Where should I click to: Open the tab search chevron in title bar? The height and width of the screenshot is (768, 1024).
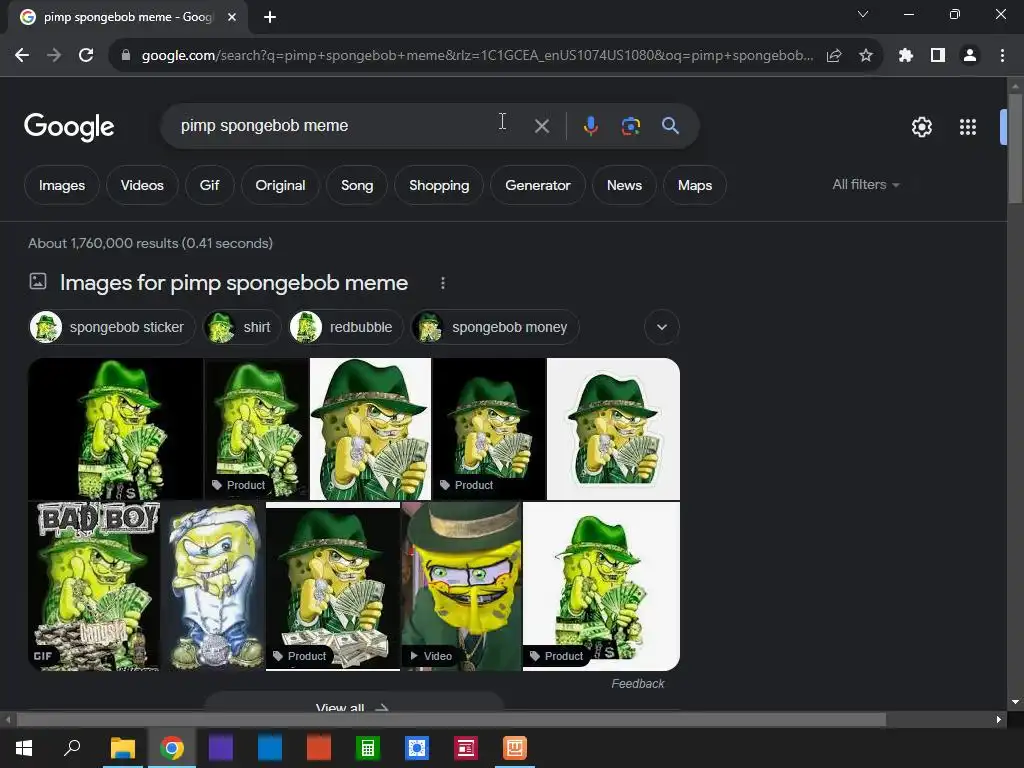click(x=863, y=14)
